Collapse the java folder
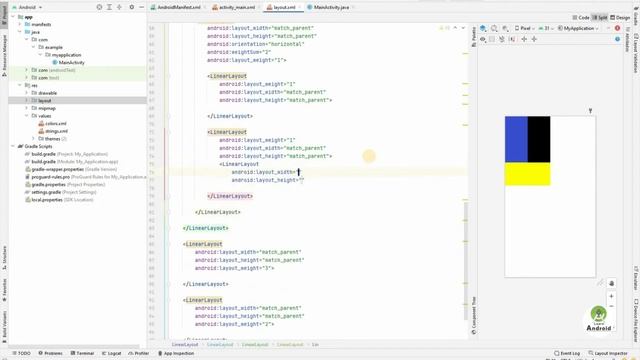Screen dimensions: 640x360 (x=20, y=32)
